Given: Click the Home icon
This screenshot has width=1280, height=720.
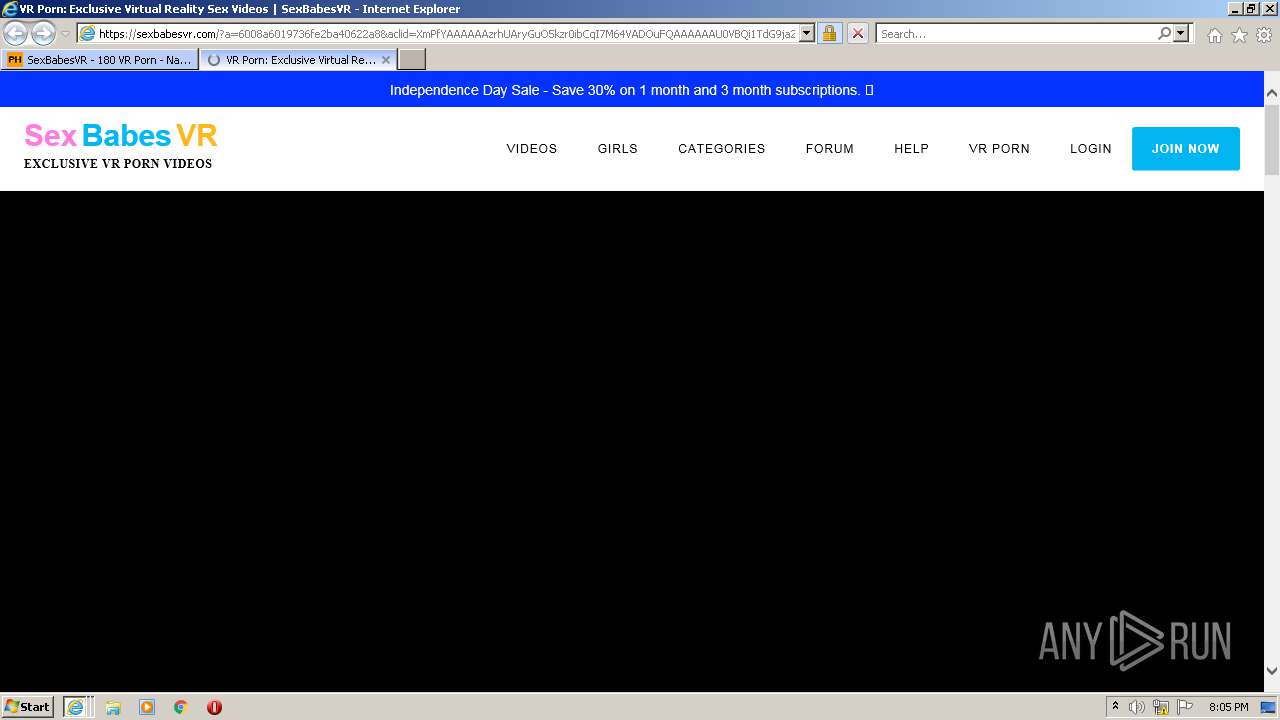Looking at the screenshot, I should (1214, 35).
